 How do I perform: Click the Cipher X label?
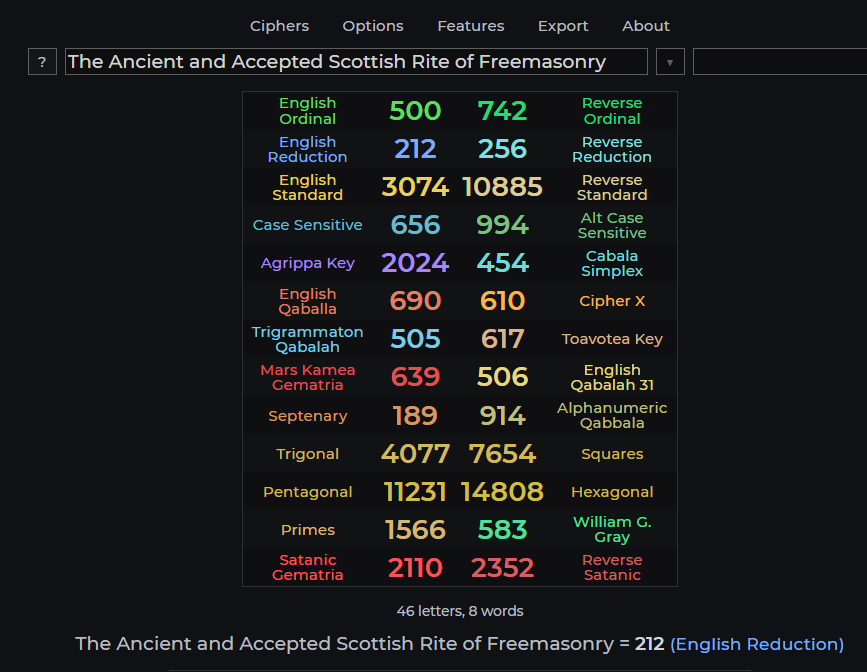point(612,301)
